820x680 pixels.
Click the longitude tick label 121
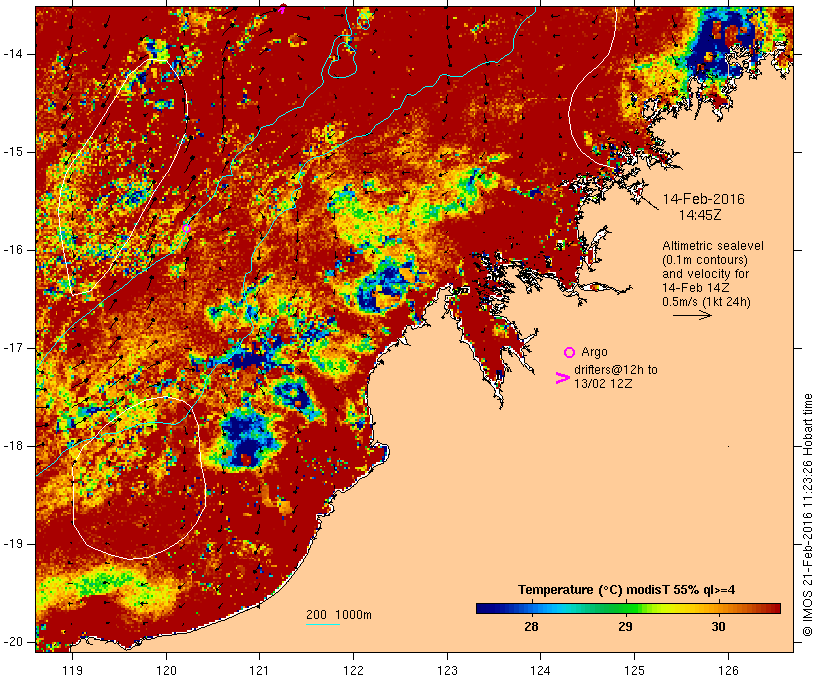click(259, 670)
